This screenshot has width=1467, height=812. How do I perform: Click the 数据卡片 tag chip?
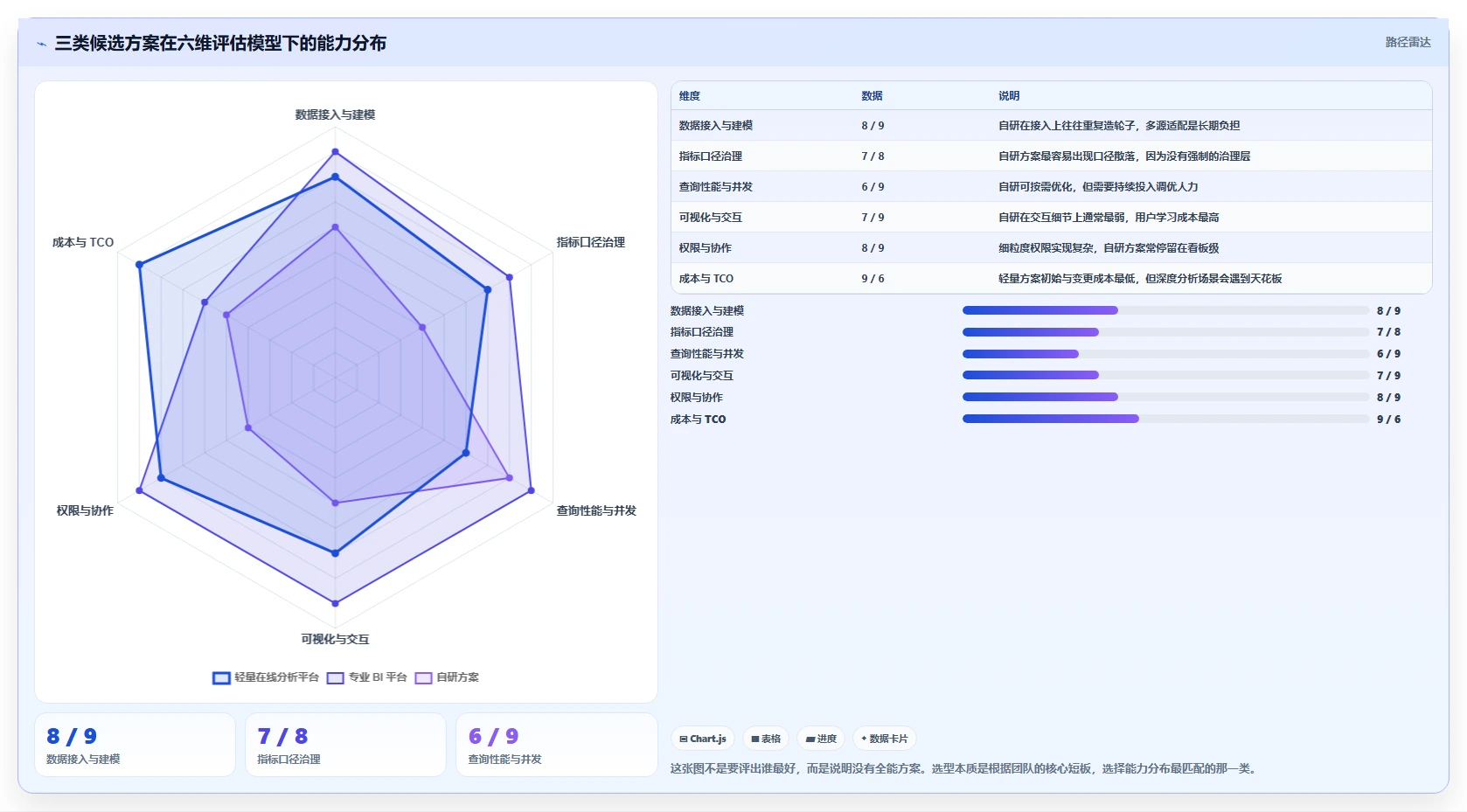click(x=885, y=739)
